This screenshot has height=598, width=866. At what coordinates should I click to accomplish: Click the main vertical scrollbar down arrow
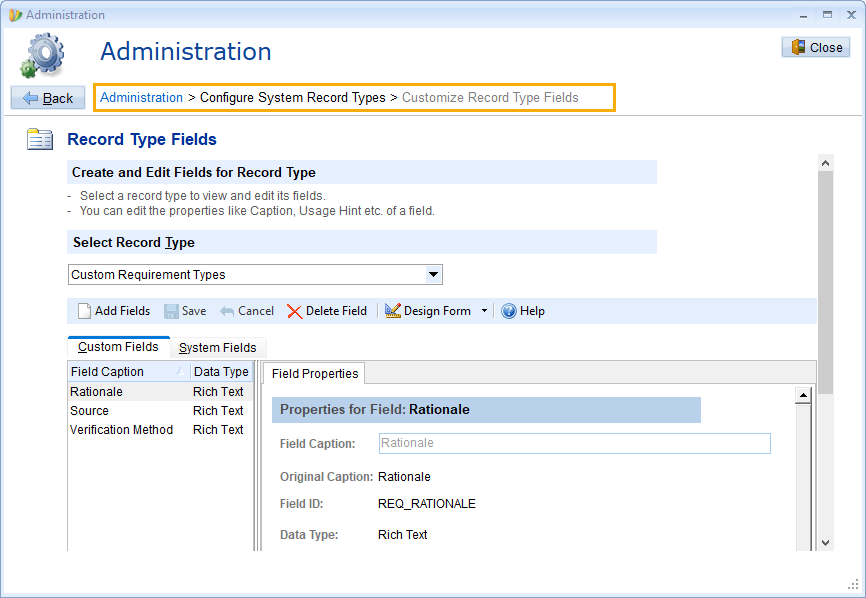coord(826,543)
